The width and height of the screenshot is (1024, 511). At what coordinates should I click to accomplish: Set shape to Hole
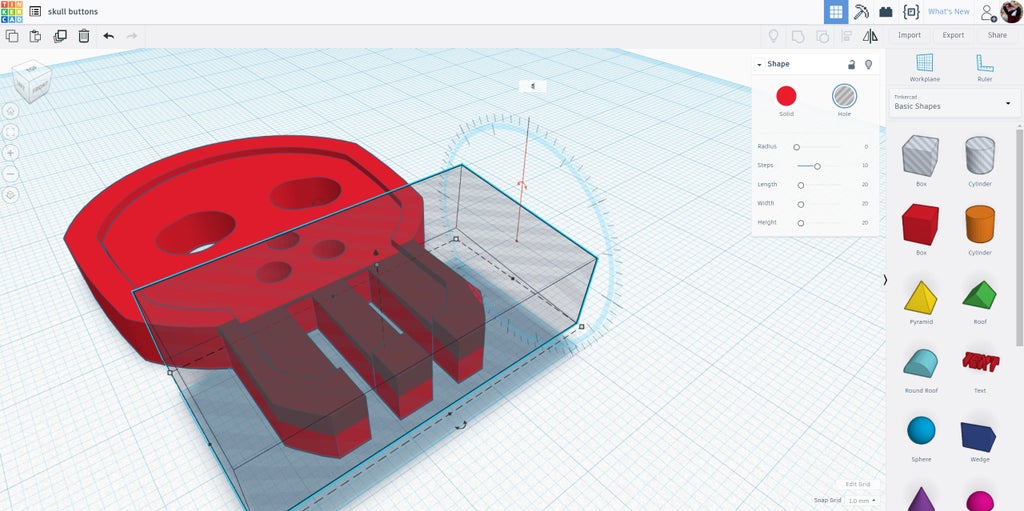pos(844,96)
